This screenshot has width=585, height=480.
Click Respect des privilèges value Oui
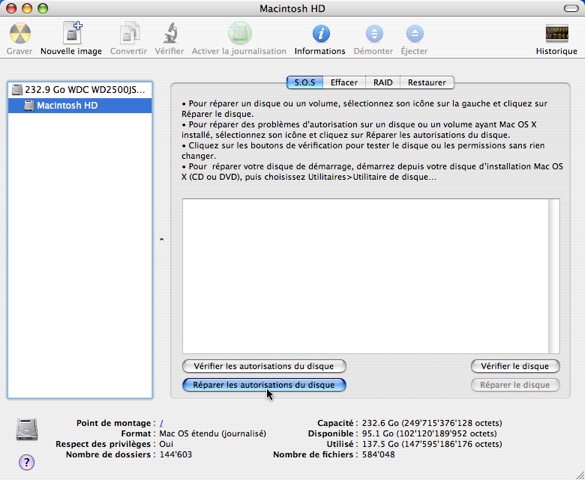(x=166, y=444)
